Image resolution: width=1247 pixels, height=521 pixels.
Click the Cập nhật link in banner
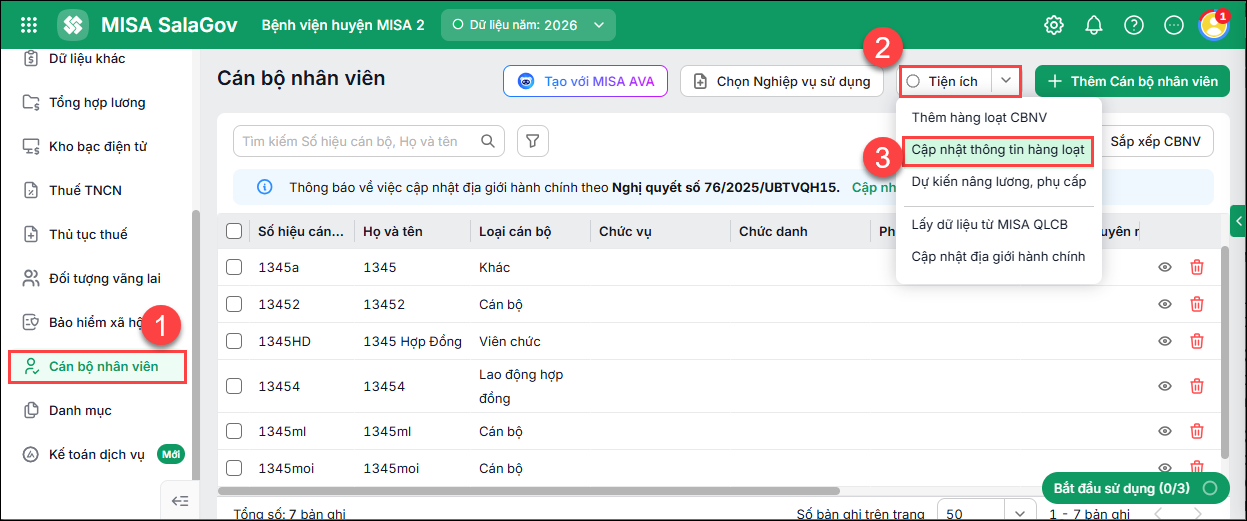click(x=873, y=187)
